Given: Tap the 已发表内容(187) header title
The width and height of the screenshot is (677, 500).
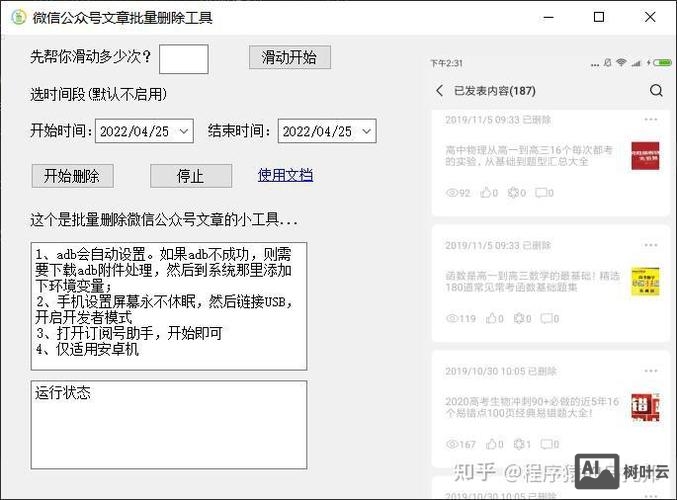Looking at the screenshot, I should [495, 91].
